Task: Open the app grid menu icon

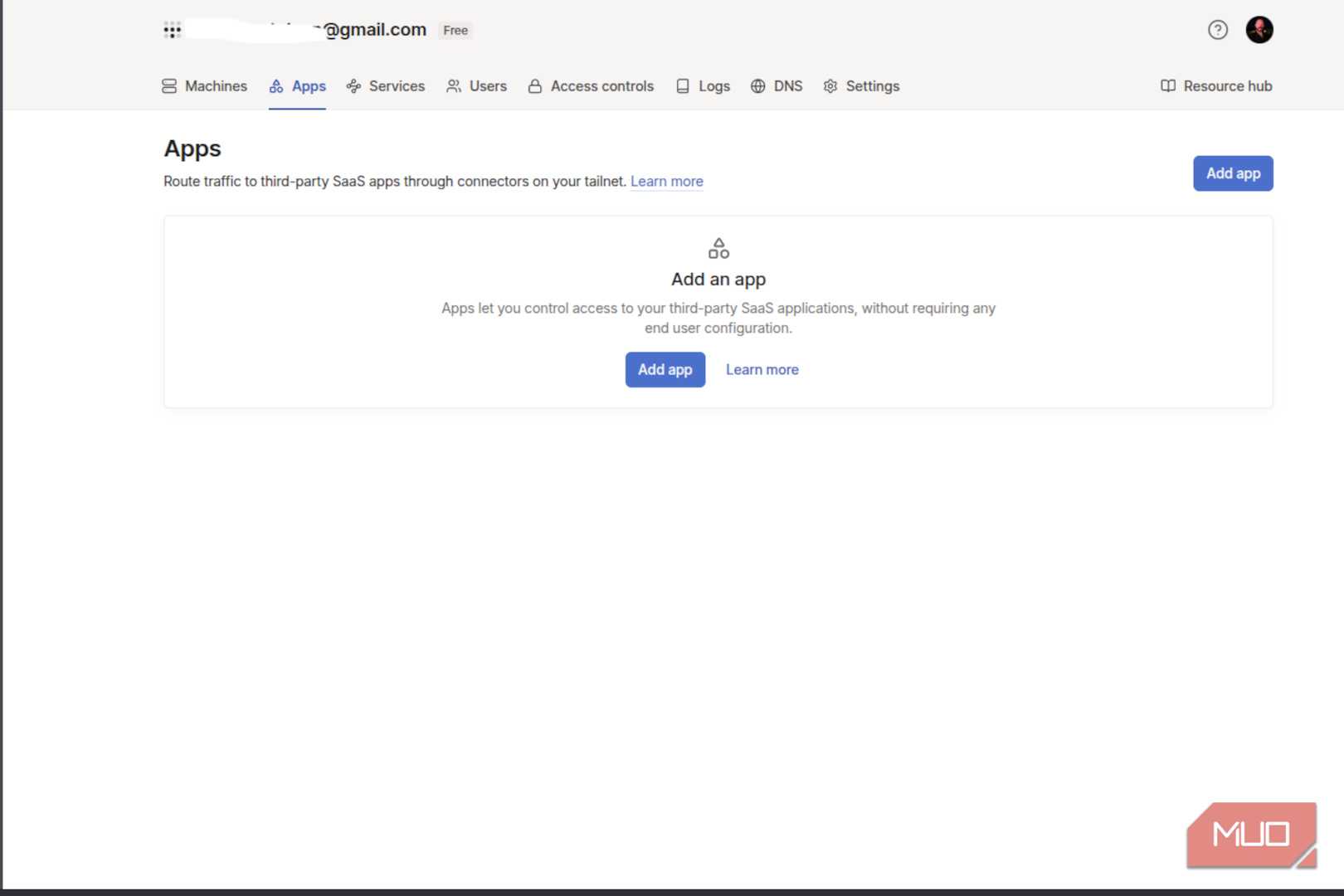Action: [x=172, y=31]
